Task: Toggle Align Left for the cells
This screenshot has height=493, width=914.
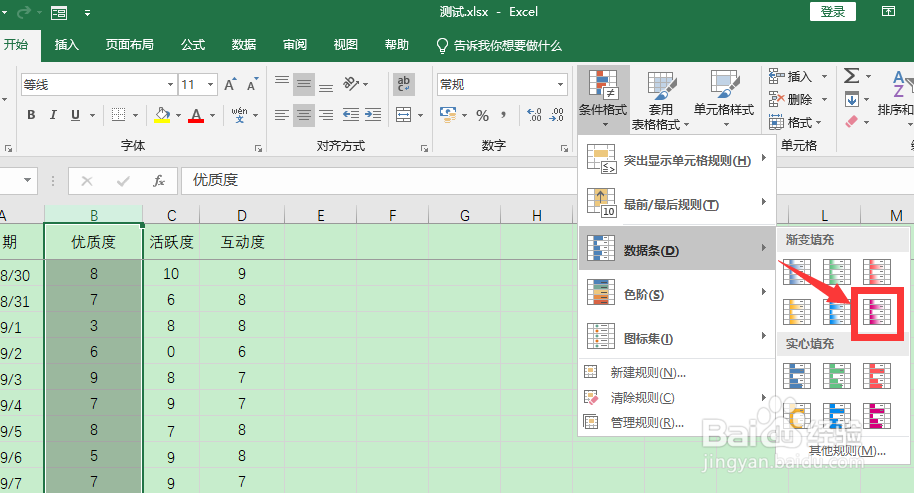Action: (x=282, y=115)
